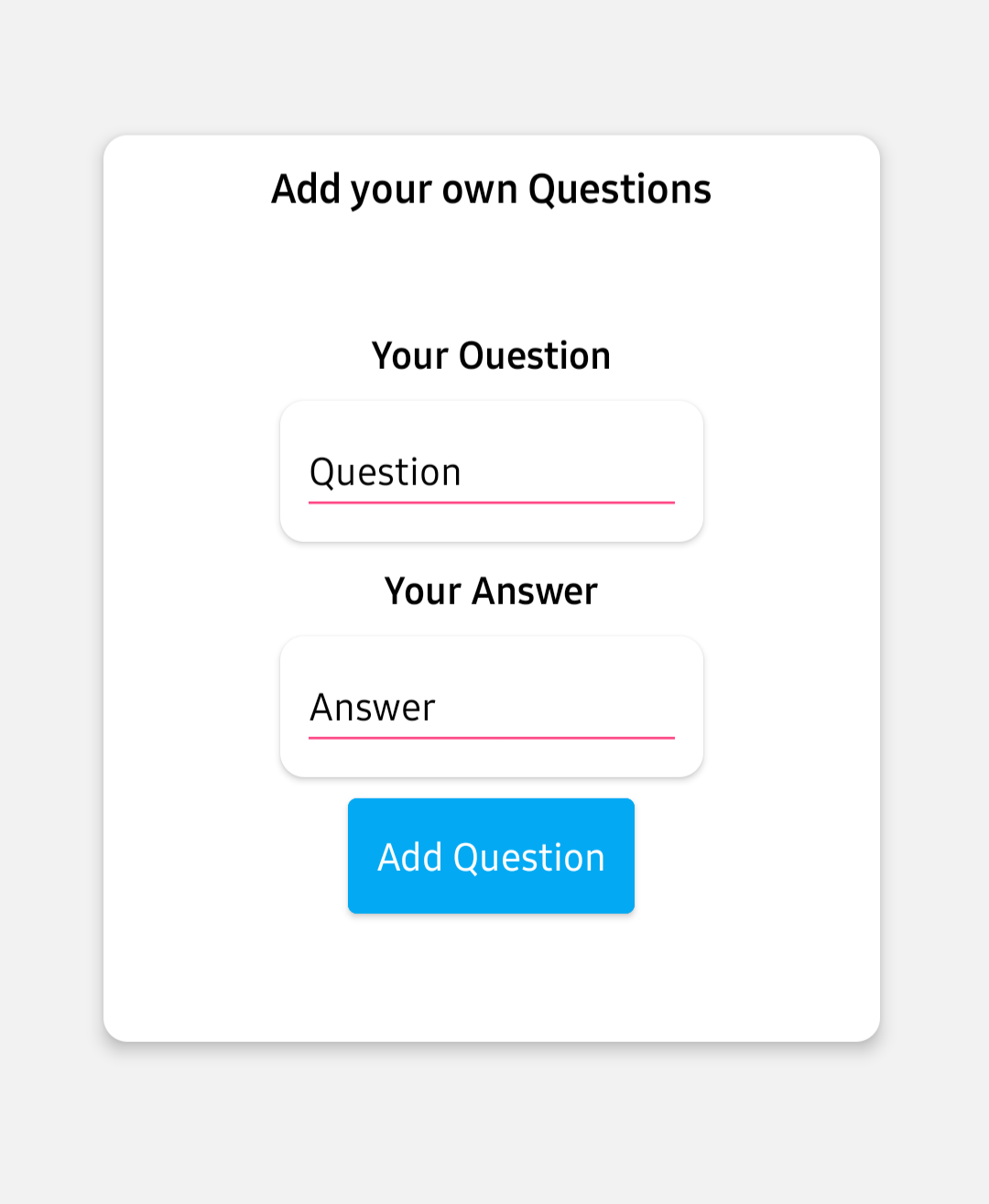This screenshot has height=1204, width=989.
Task: Focus the Question input field
Action: [491, 472]
